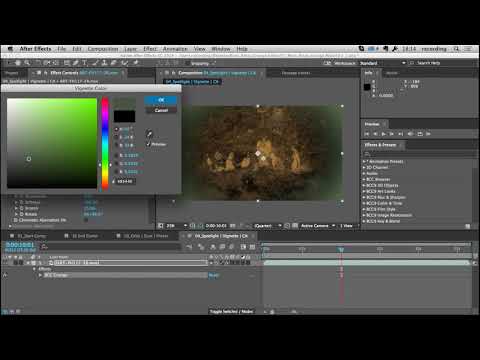The width and height of the screenshot is (480, 360).
Task: Jump to first frame in Preview panel
Action: 367,134
